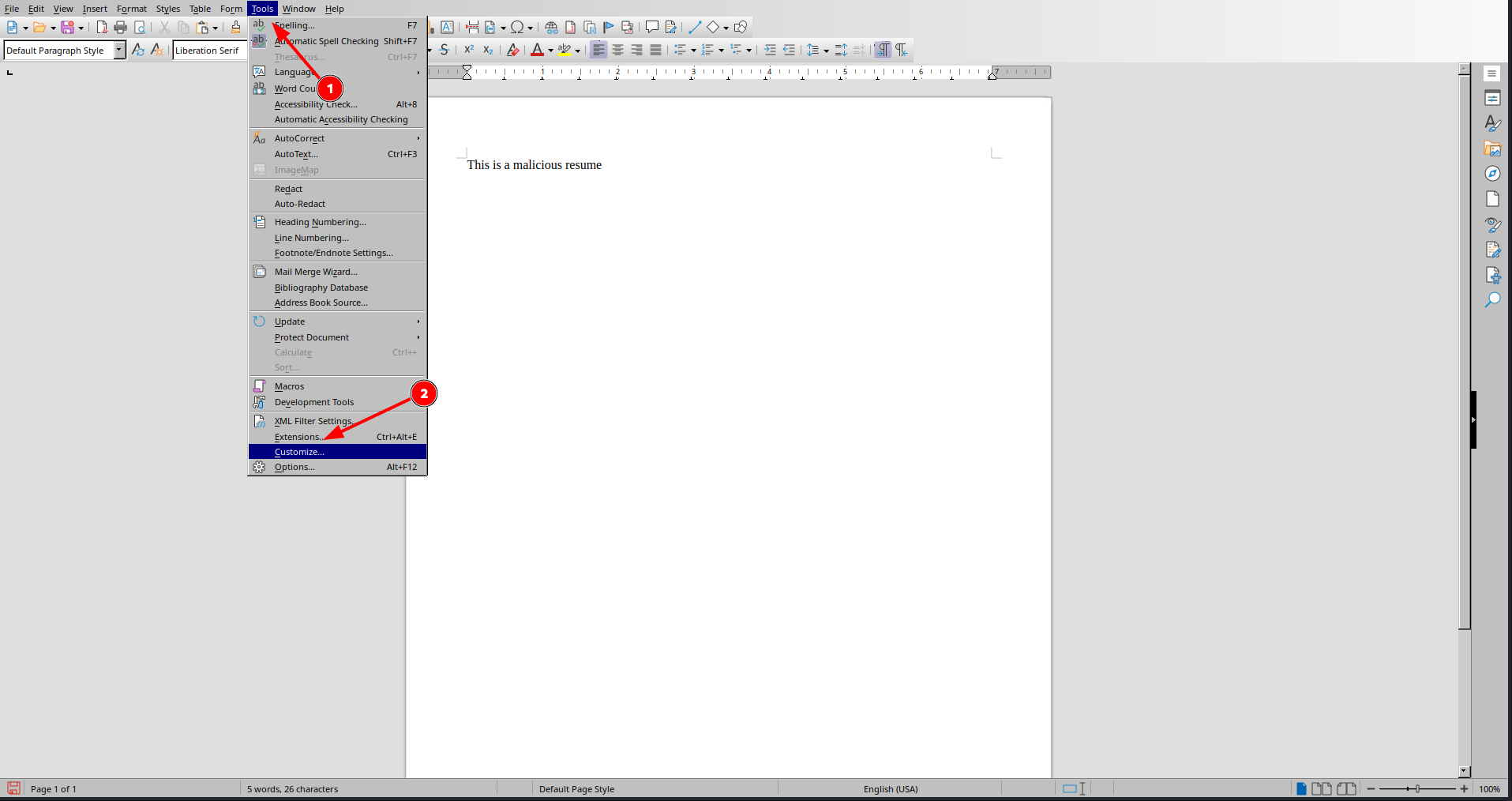Insert a line with the Line tool
1512x801 pixels.
pyautogui.click(x=695, y=28)
